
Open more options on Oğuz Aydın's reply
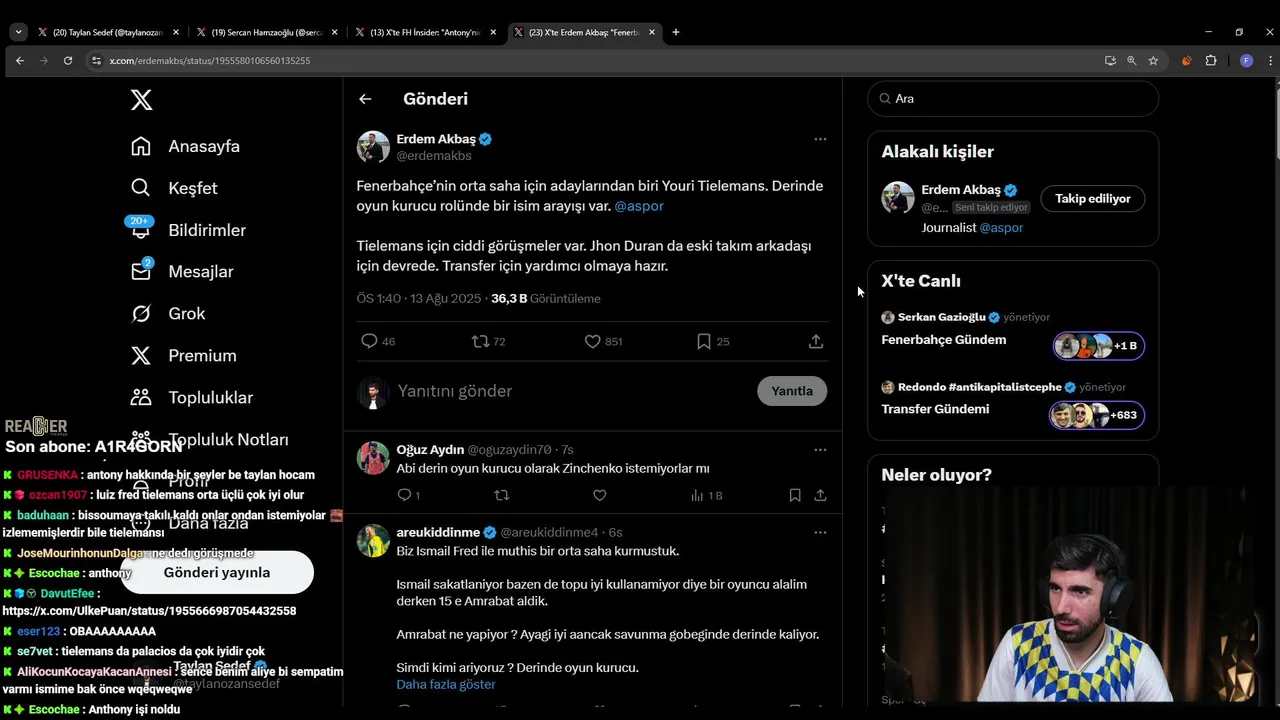820,450
